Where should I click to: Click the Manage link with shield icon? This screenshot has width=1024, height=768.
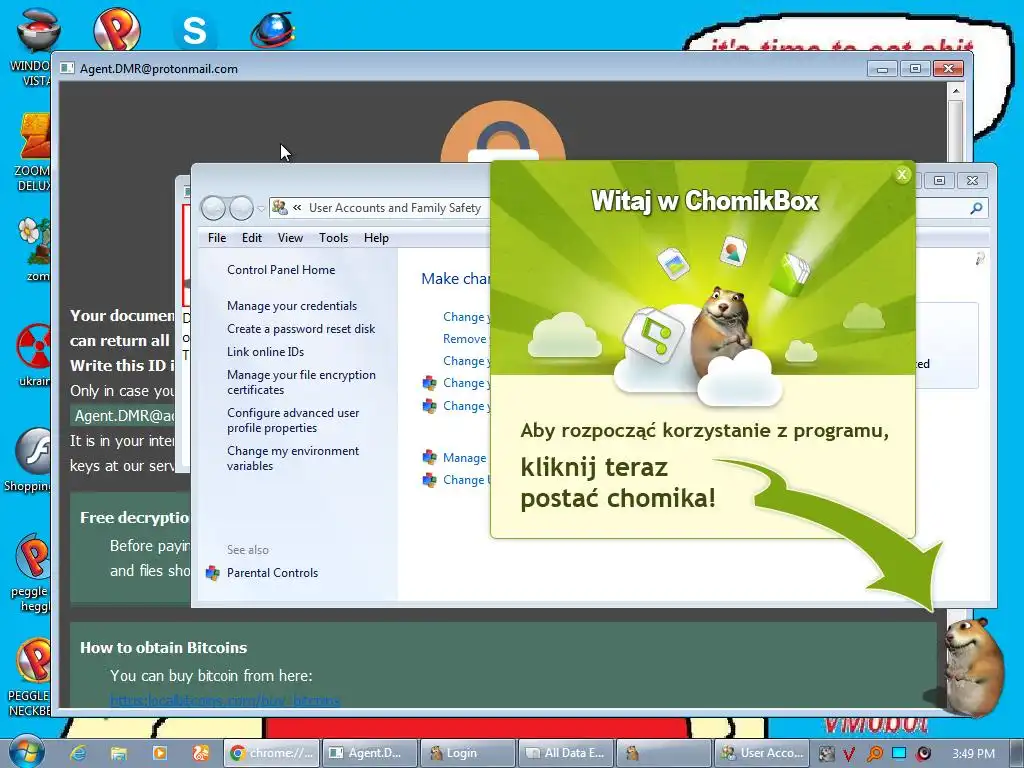[464, 458]
